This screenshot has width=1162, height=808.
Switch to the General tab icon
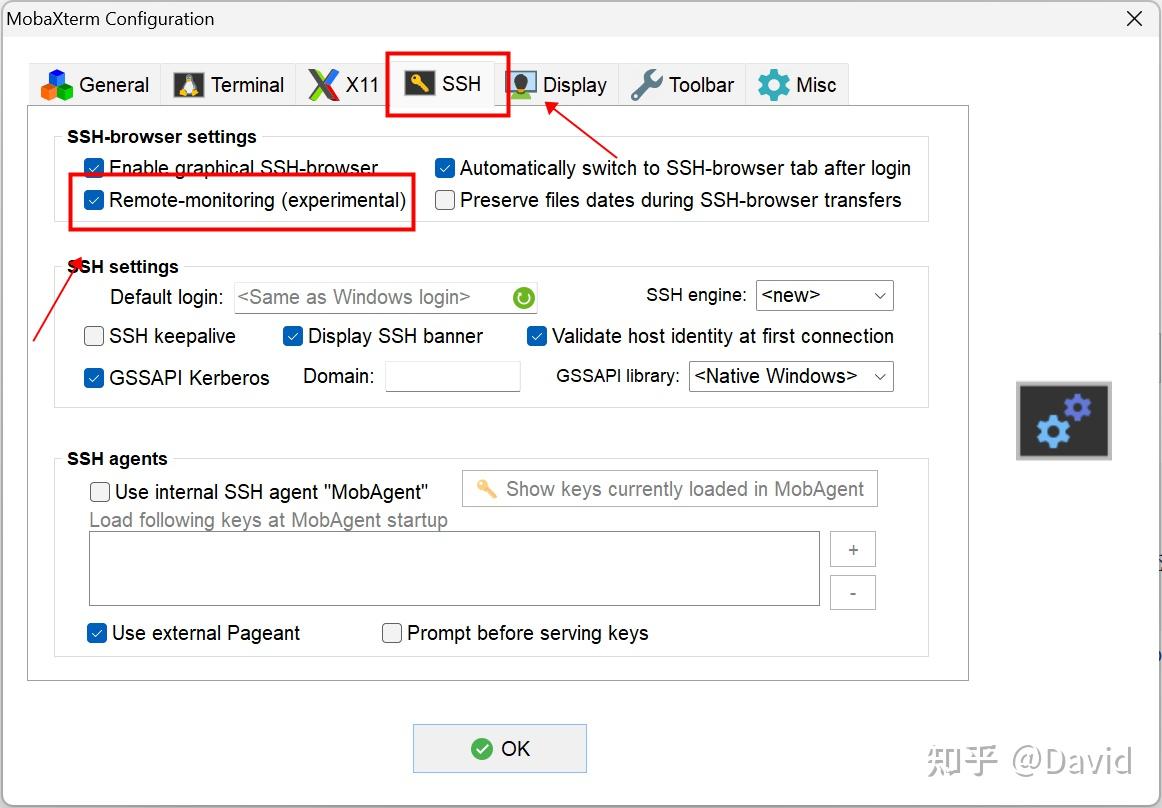tap(56, 84)
